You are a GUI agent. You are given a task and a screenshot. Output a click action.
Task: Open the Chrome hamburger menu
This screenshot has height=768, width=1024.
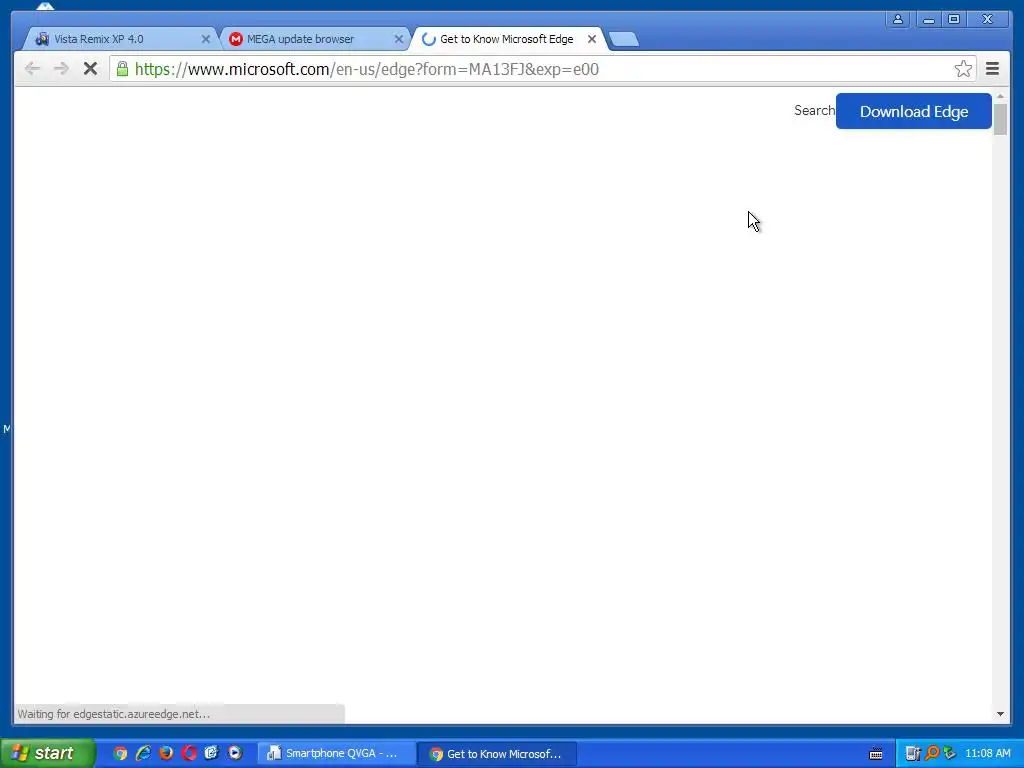coord(992,69)
